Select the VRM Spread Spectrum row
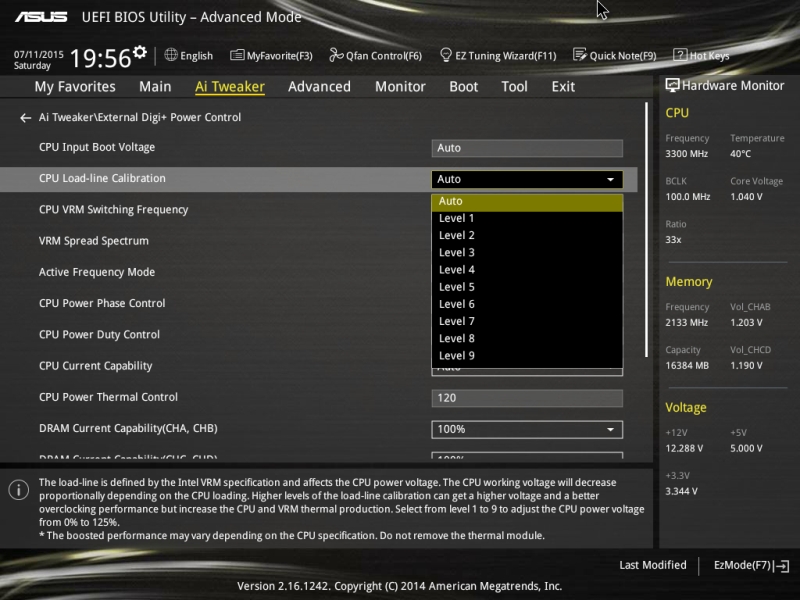Viewport: 800px width, 600px height. (x=94, y=241)
